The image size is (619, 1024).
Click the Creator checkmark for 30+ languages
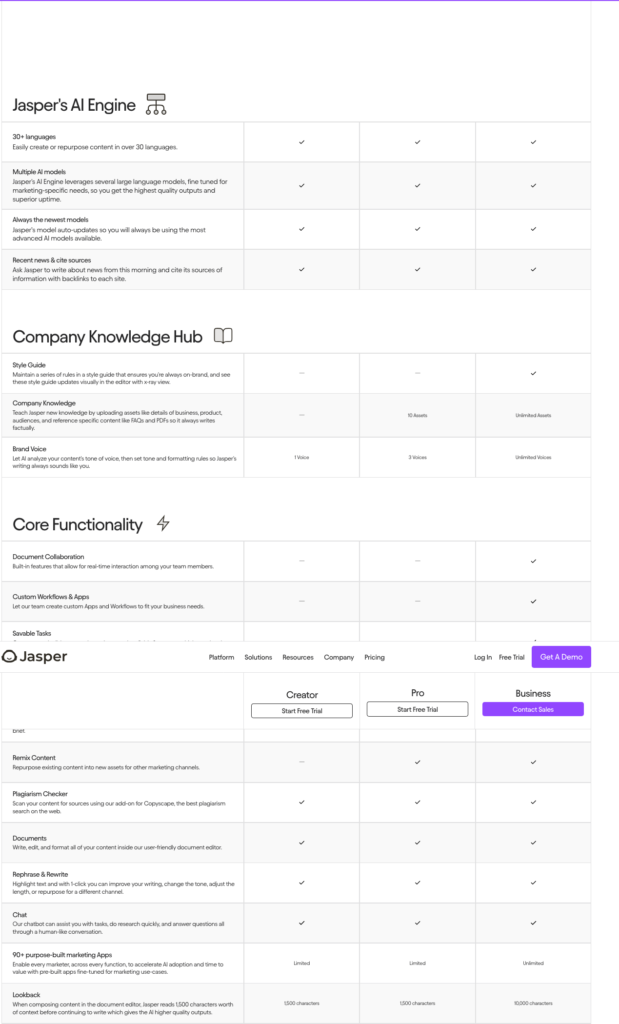(x=302, y=142)
